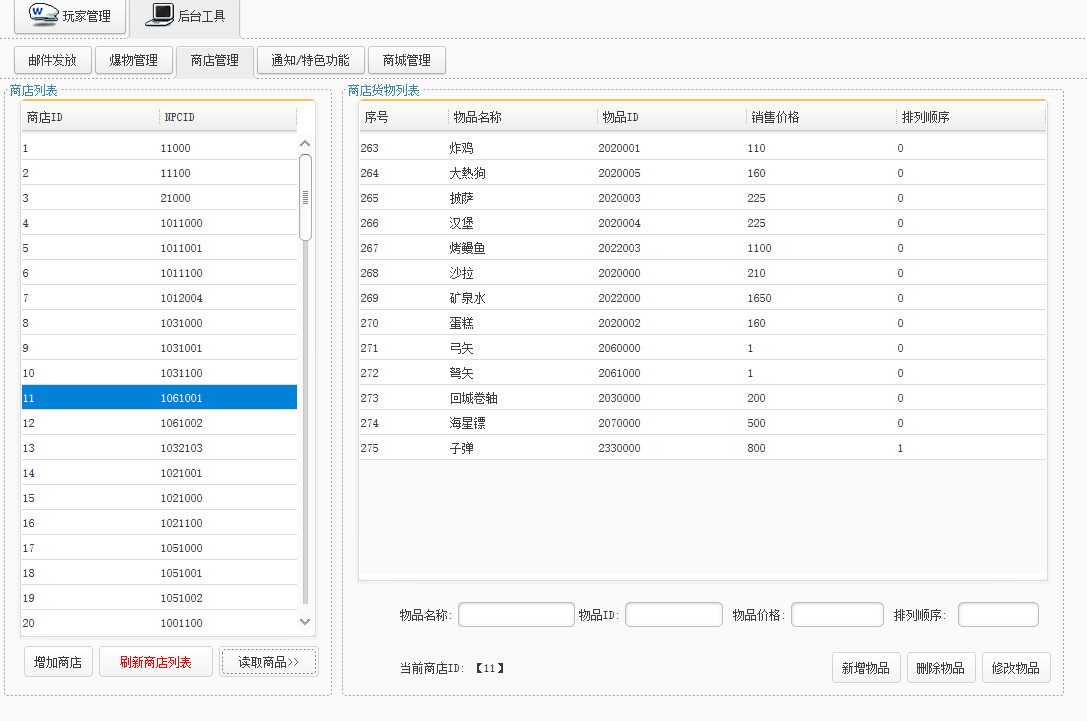Select the 沙拉 item row
The height and width of the screenshot is (721, 1087).
point(702,272)
